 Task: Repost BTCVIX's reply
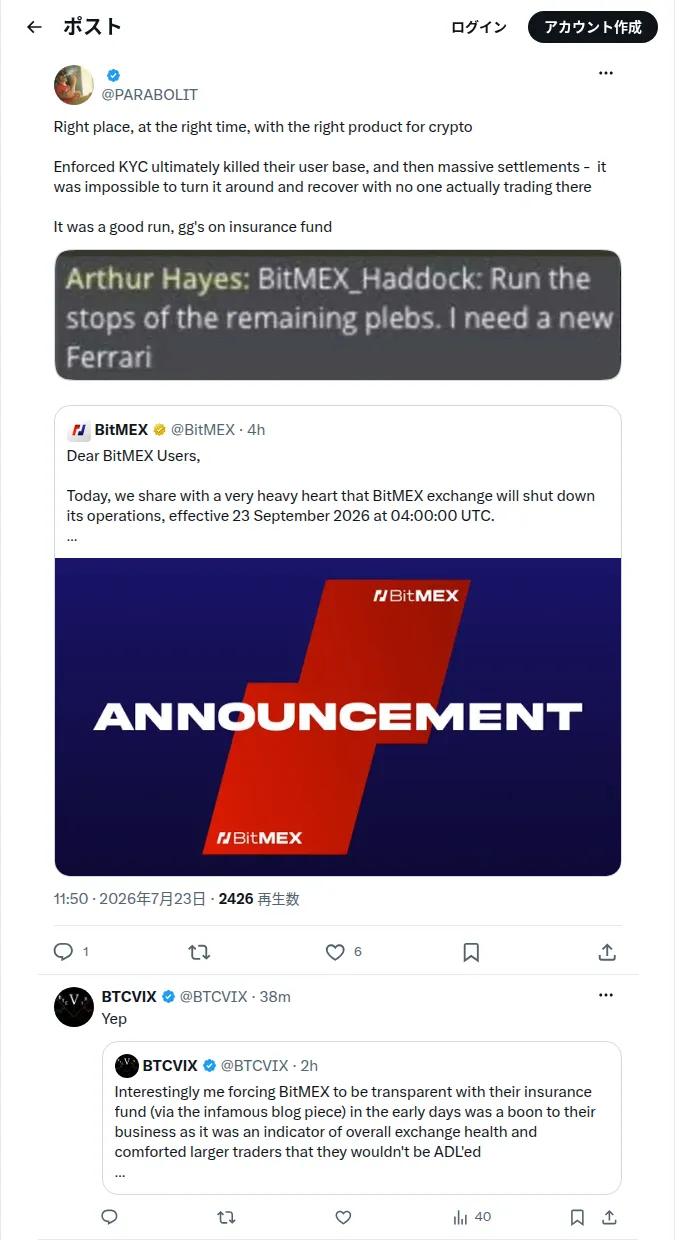pyautogui.click(x=227, y=1217)
